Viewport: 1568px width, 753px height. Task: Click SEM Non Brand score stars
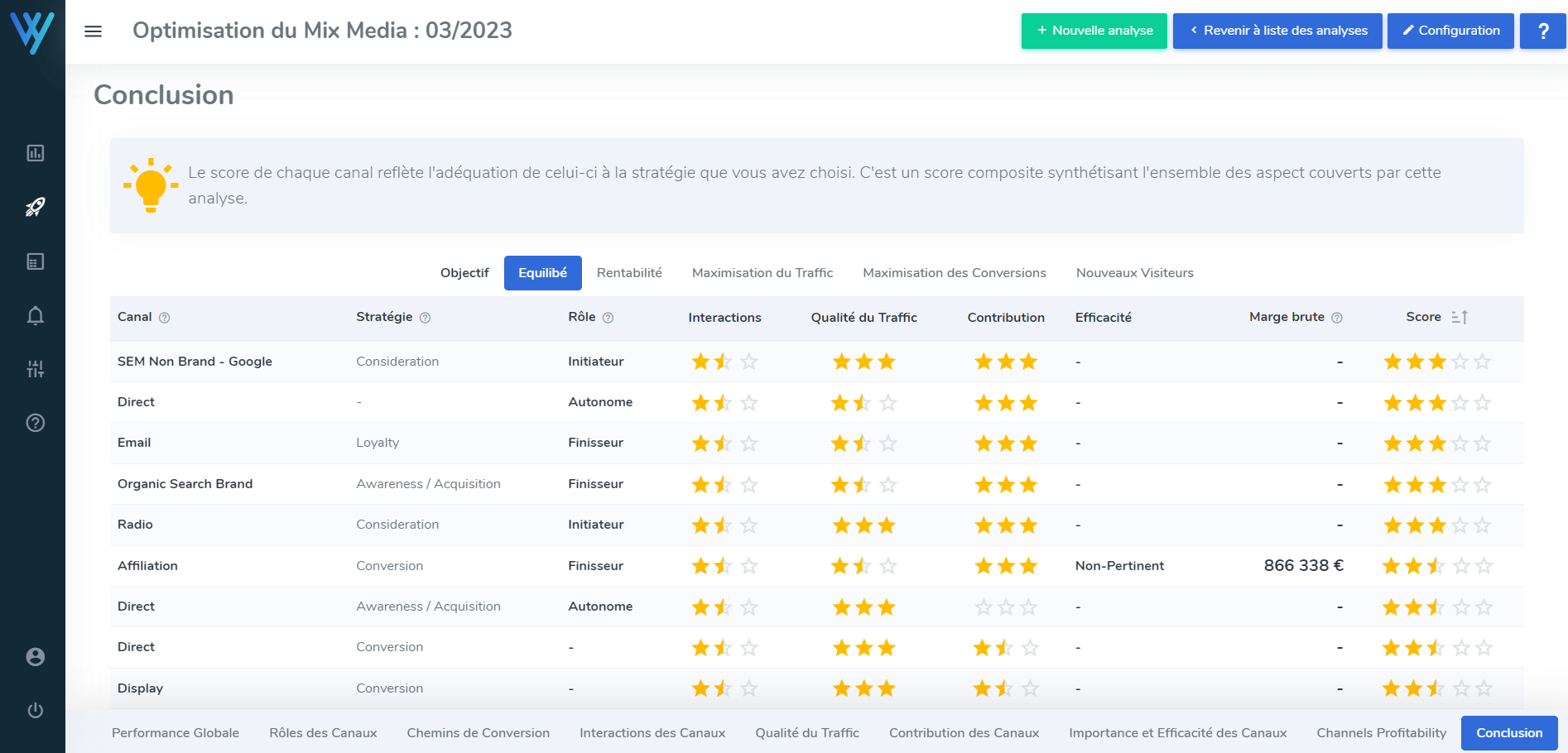pos(1437,362)
